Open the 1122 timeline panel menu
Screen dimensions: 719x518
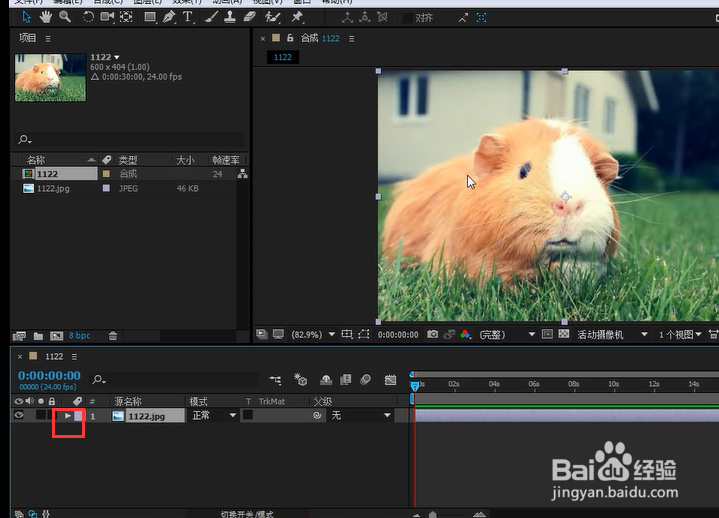[x=74, y=357]
